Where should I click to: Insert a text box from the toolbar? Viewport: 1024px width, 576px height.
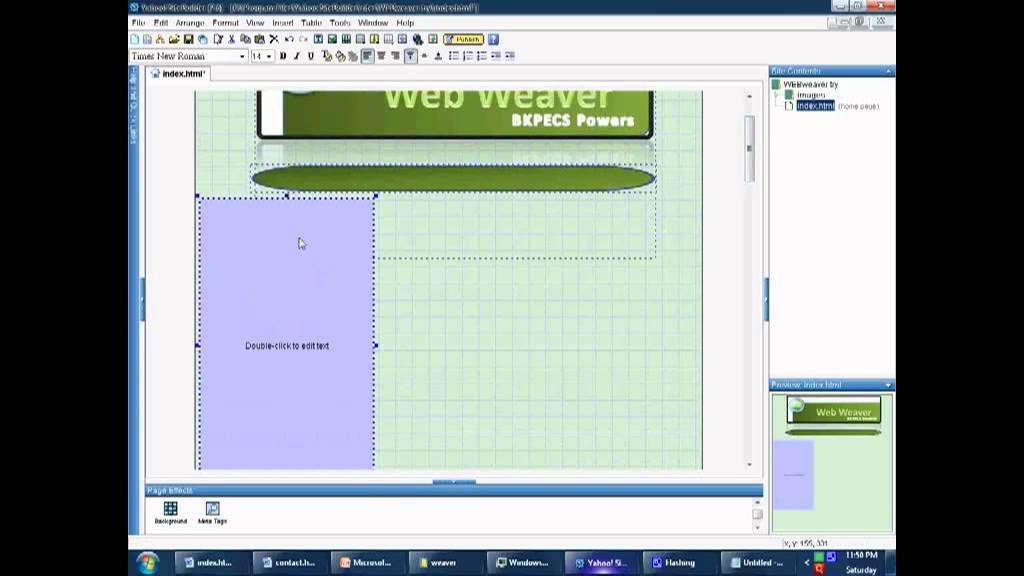pos(319,39)
